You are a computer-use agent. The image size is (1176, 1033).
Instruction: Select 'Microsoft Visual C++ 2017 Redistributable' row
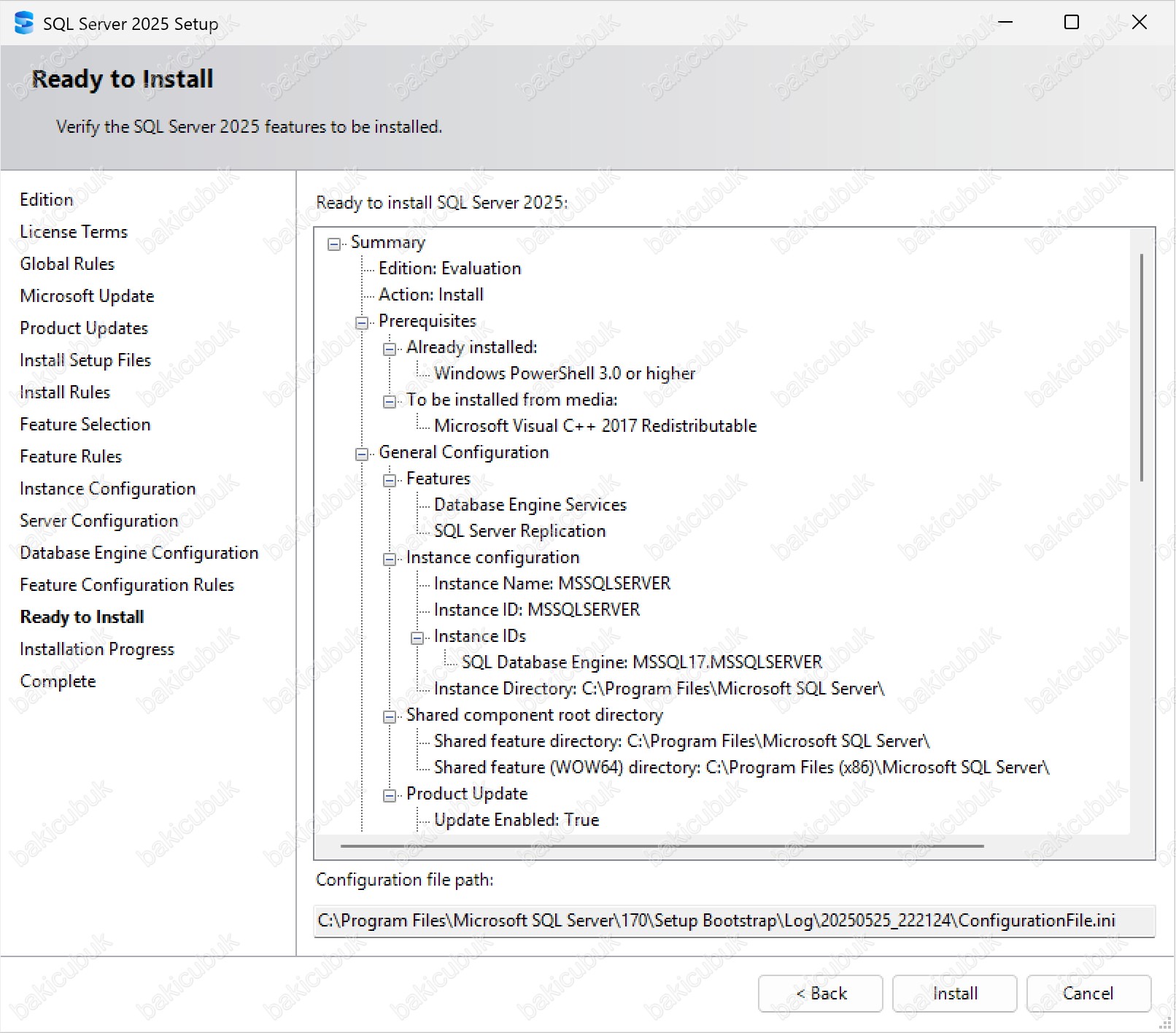[x=595, y=426]
